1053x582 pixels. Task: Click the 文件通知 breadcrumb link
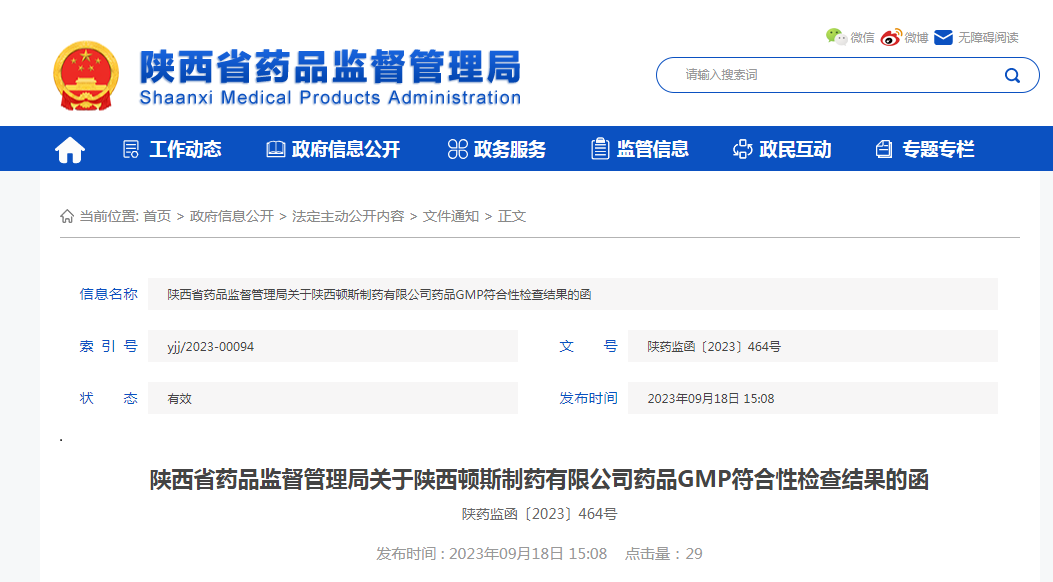(x=451, y=216)
